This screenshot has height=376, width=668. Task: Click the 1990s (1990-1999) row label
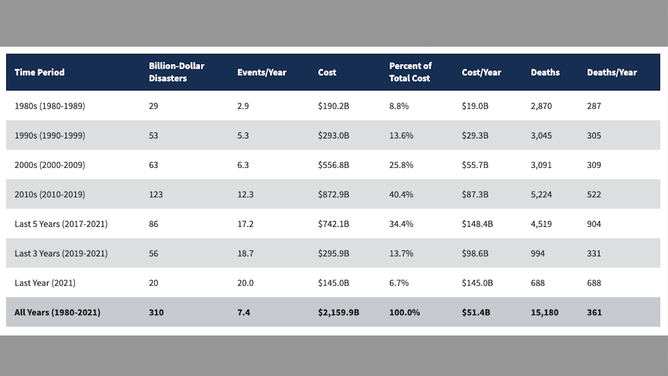[50, 135]
